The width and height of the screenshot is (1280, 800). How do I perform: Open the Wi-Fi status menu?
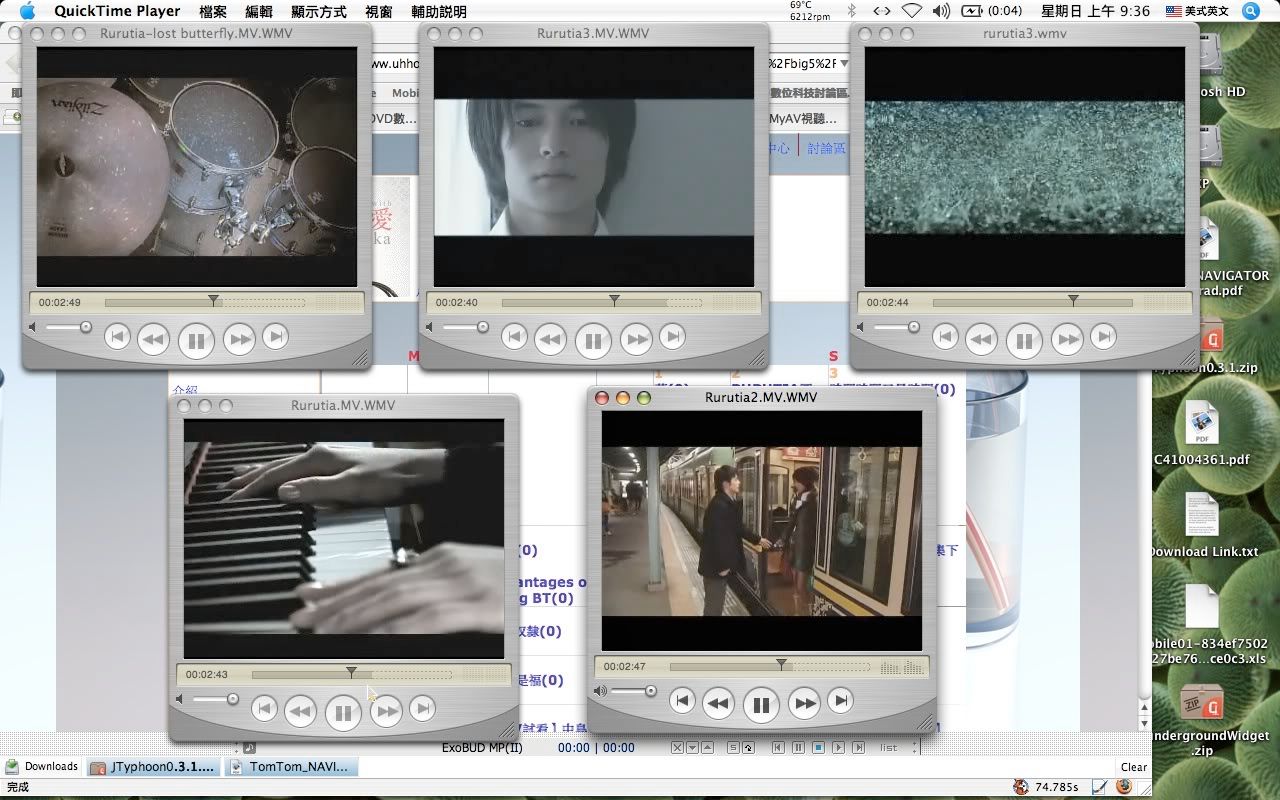coord(911,11)
